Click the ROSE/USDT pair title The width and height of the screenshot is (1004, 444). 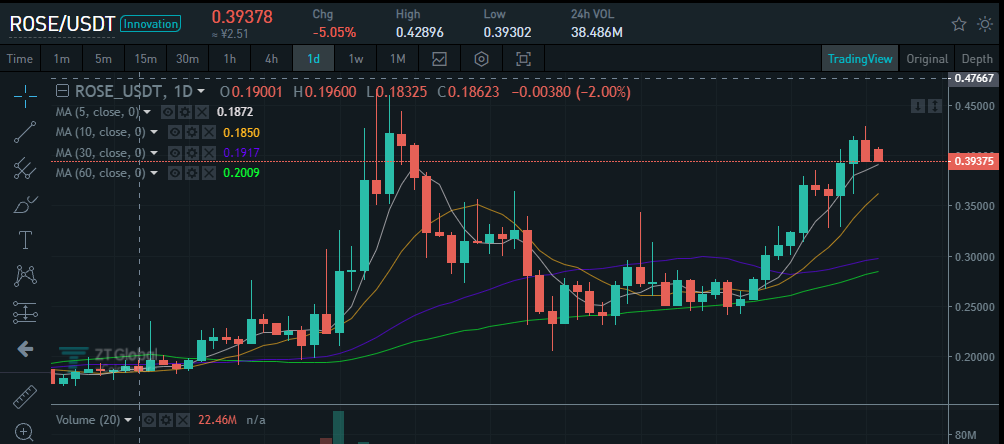pyautogui.click(x=61, y=24)
